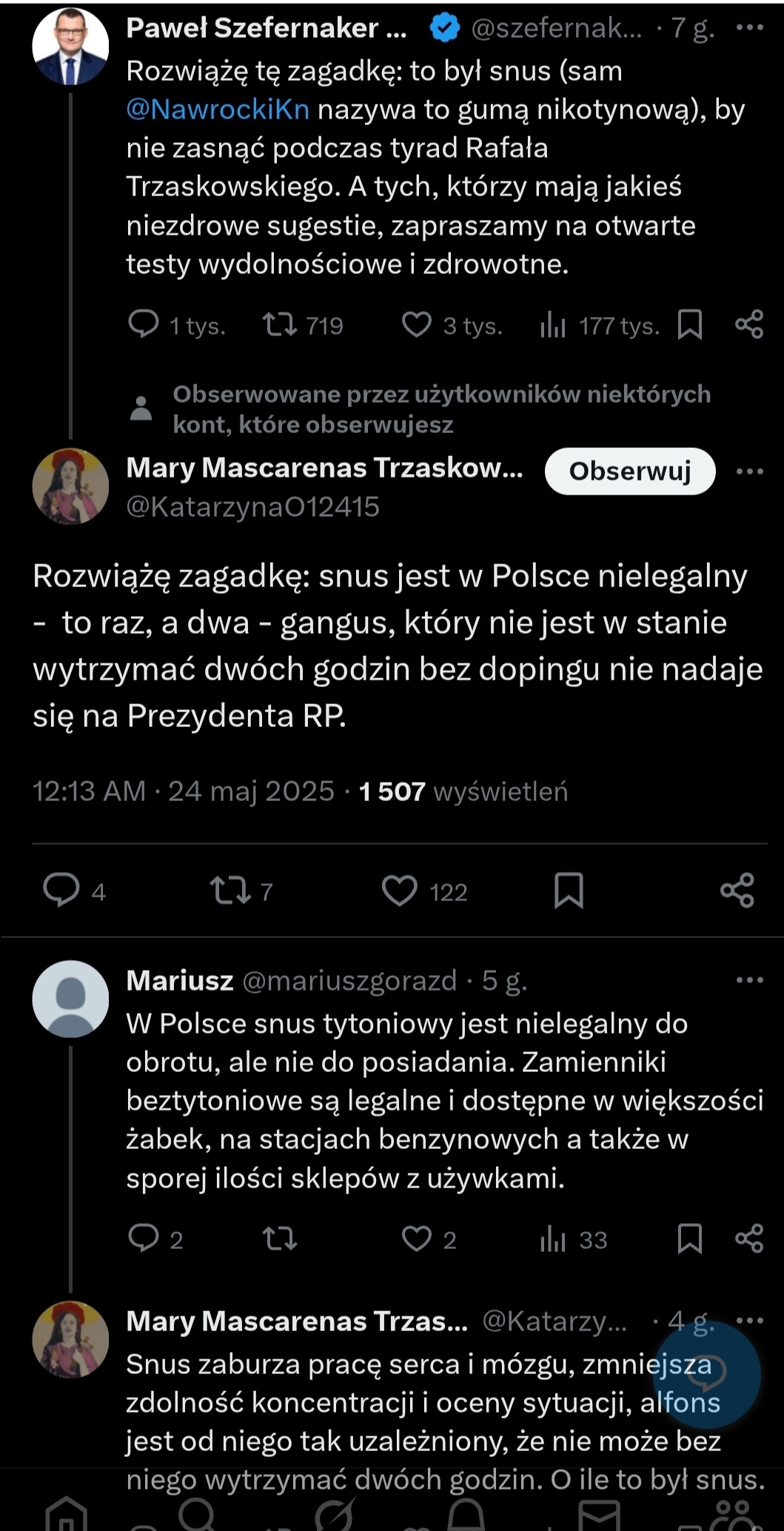Open more options for main Mary Mascarenas post
Viewport: 784px width, 1531px height.
pyautogui.click(x=749, y=472)
